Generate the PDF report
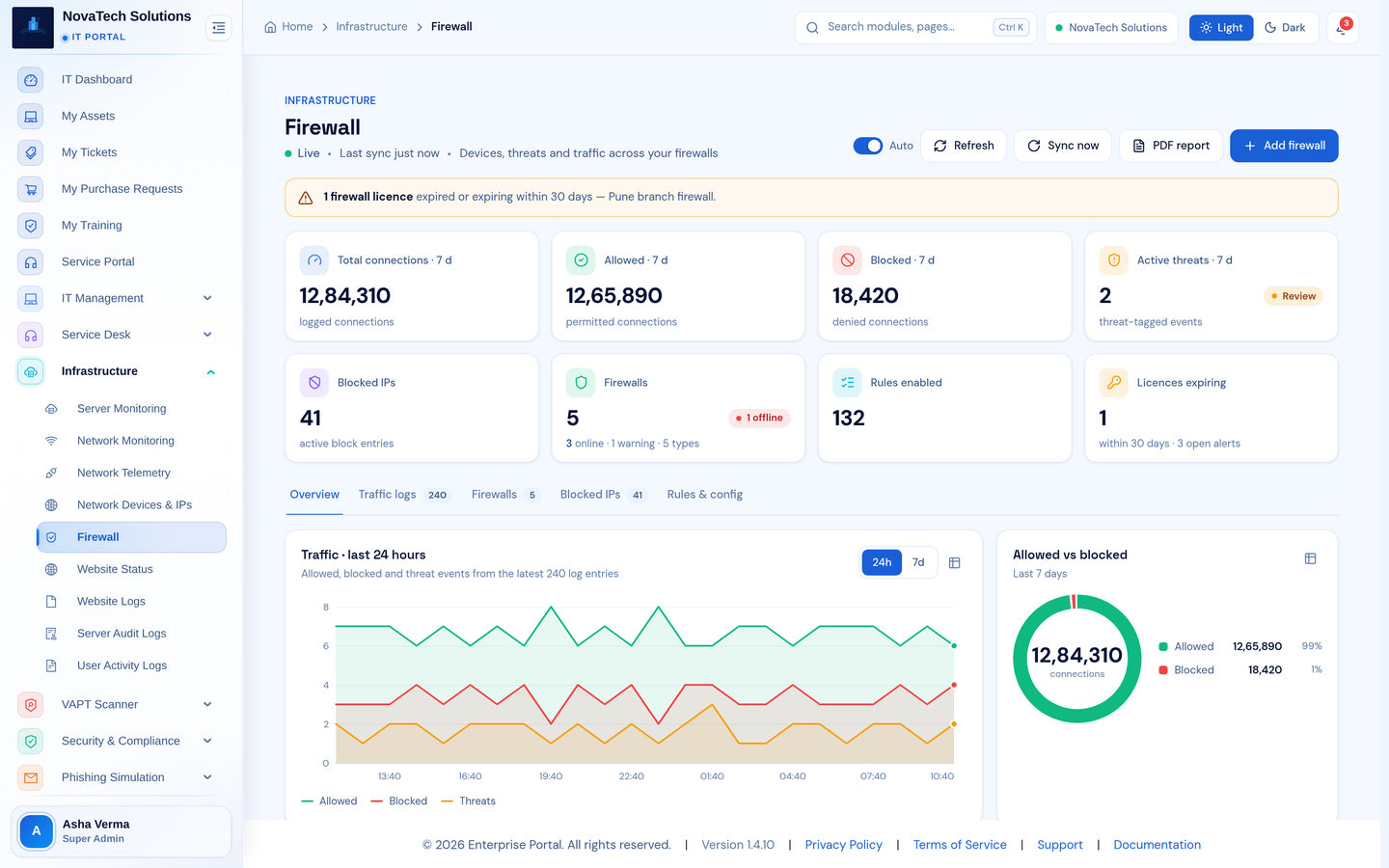1389x868 pixels. (1171, 146)
